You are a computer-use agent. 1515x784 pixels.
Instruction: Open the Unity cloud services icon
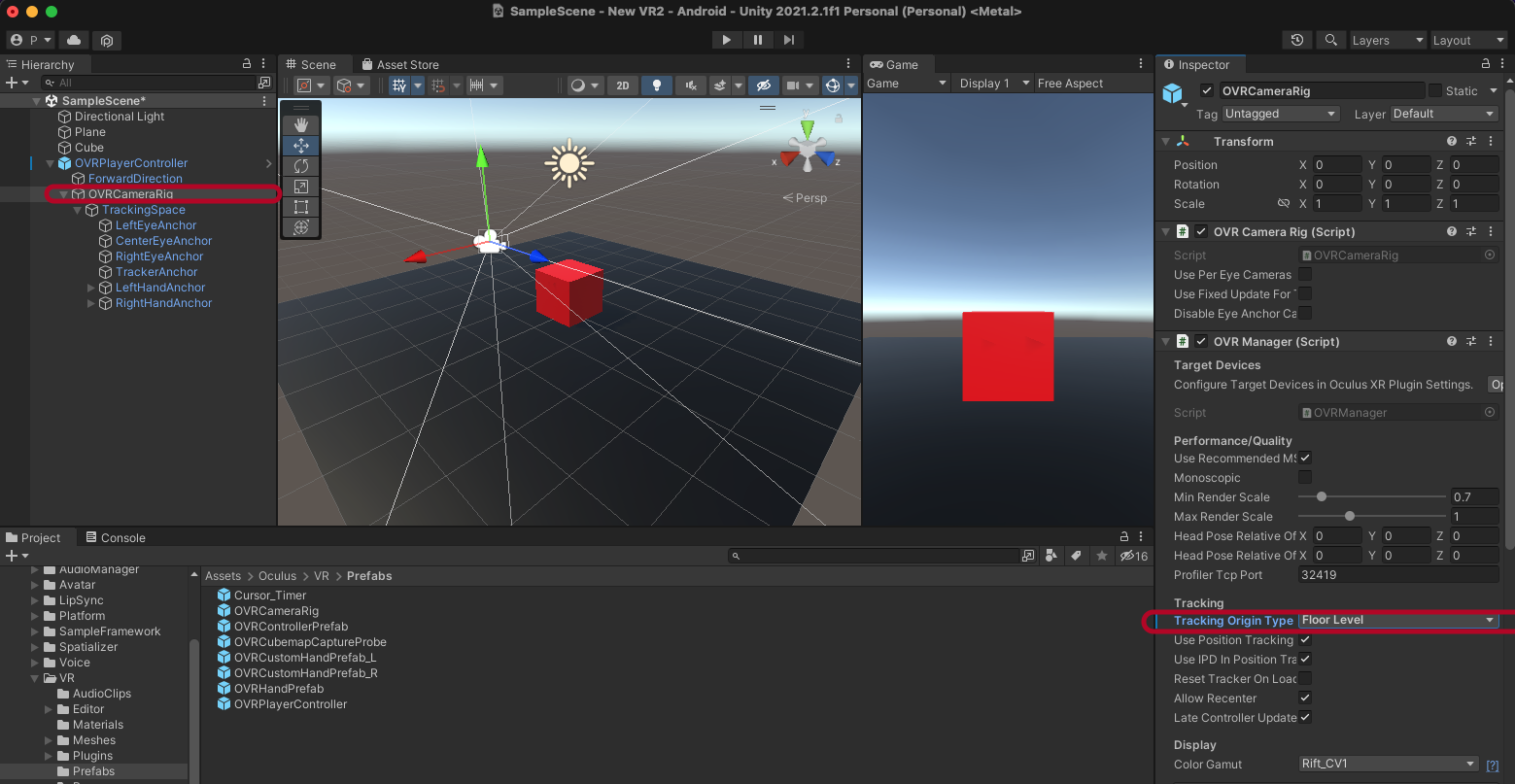point(74,40)
